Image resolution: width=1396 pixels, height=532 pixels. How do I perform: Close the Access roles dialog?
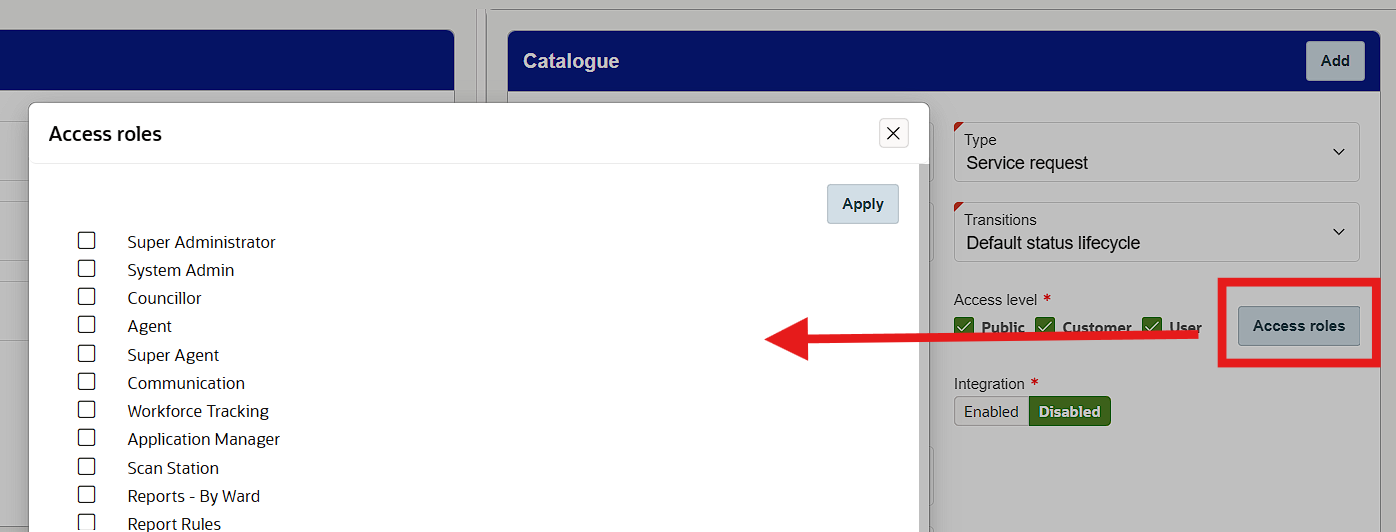894,133
